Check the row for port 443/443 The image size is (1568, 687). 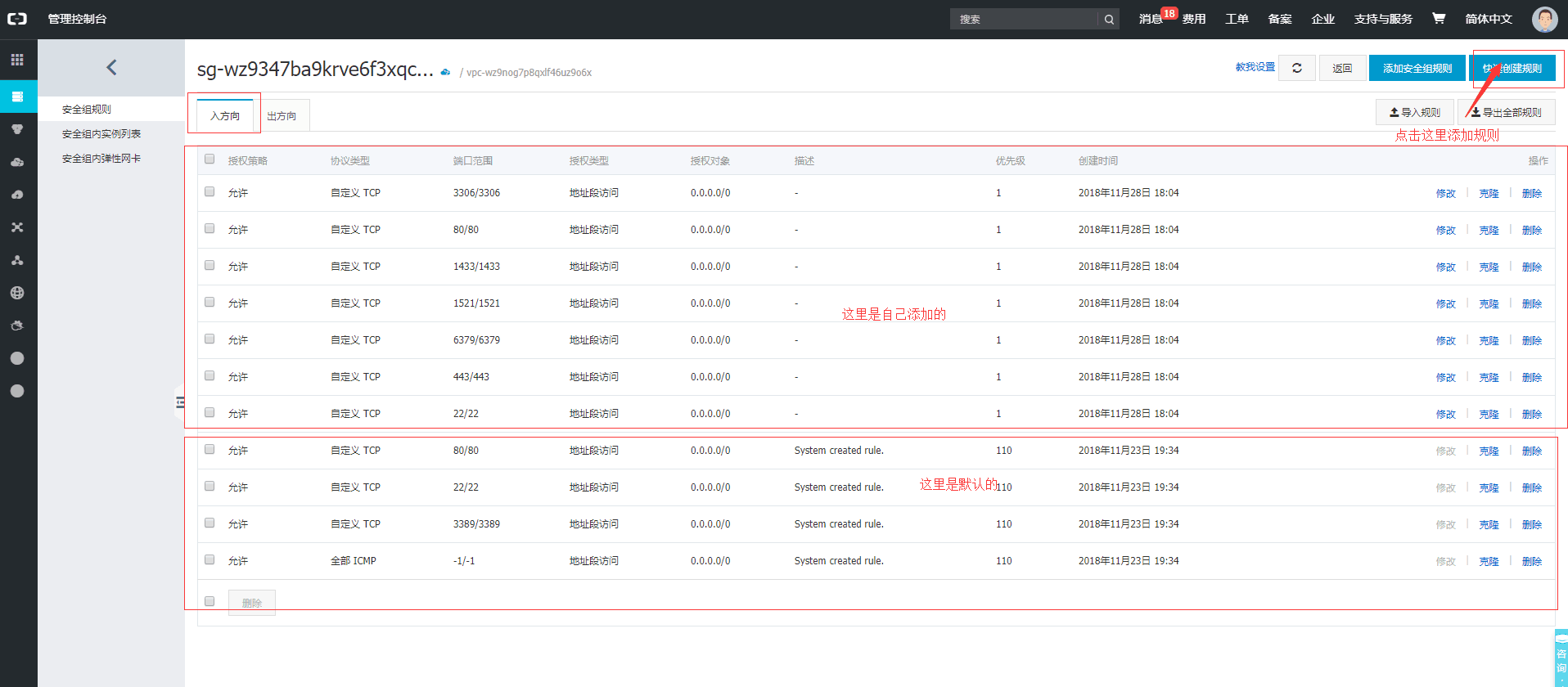pos(210,376)
